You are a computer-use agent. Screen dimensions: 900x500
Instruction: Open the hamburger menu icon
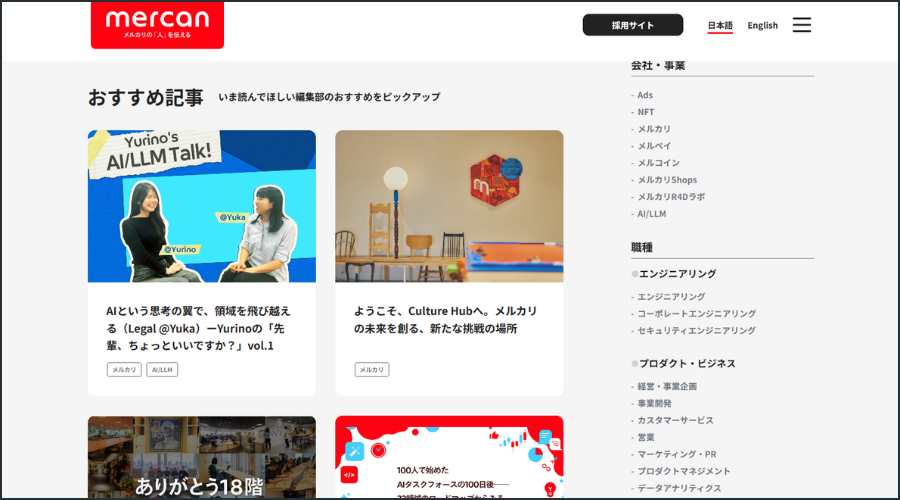pos(802,25)
